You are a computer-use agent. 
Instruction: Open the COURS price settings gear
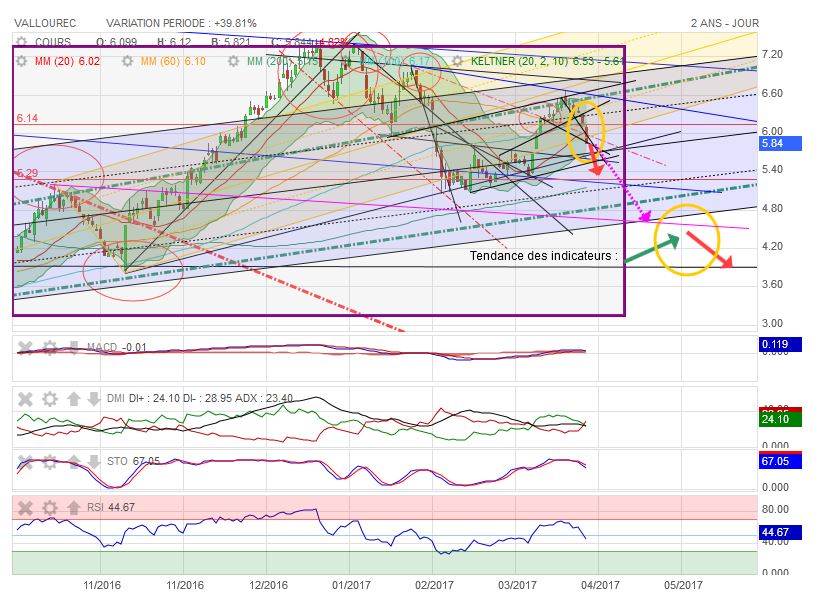(21, 42)
